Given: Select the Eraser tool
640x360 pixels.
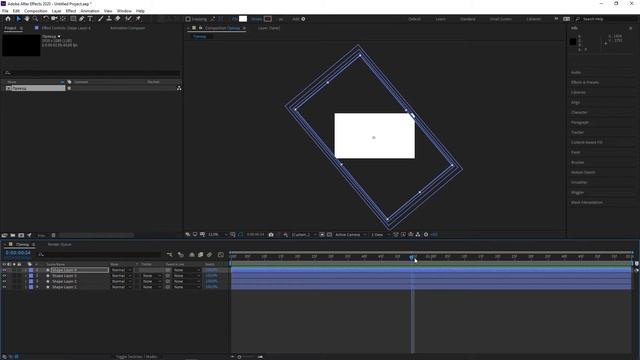Looking at the screenshot, I should pyautogui.click(x=118, y=19).
